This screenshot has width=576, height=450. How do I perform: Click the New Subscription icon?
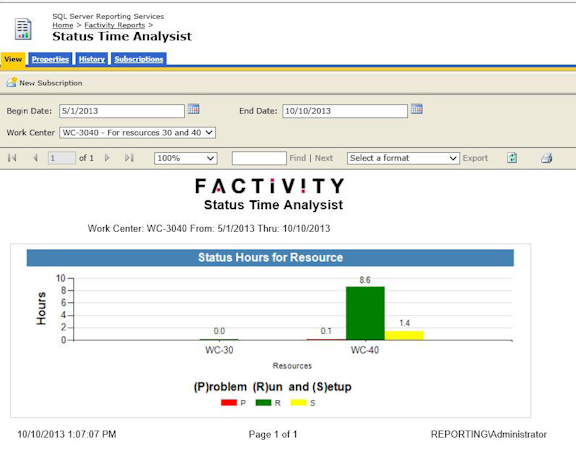pyautogui.click(x=11, y=82)
